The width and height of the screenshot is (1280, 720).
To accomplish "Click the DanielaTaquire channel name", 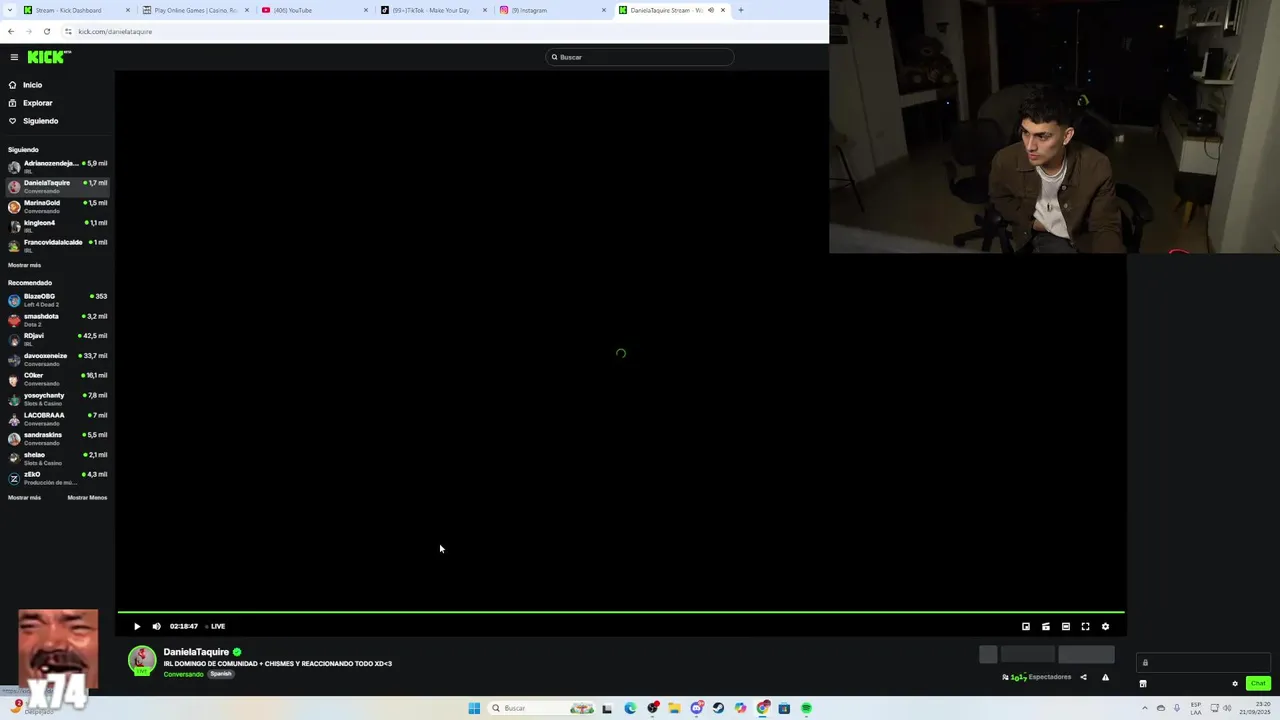I will click(x=196, y=652).
